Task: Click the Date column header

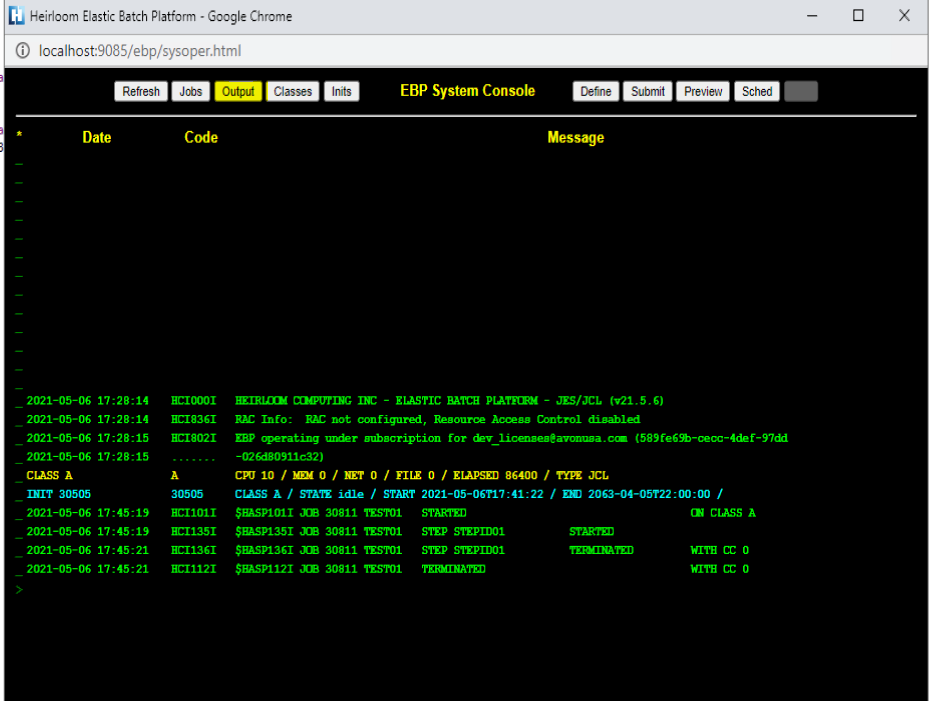Action: click(x=97, y=138)
